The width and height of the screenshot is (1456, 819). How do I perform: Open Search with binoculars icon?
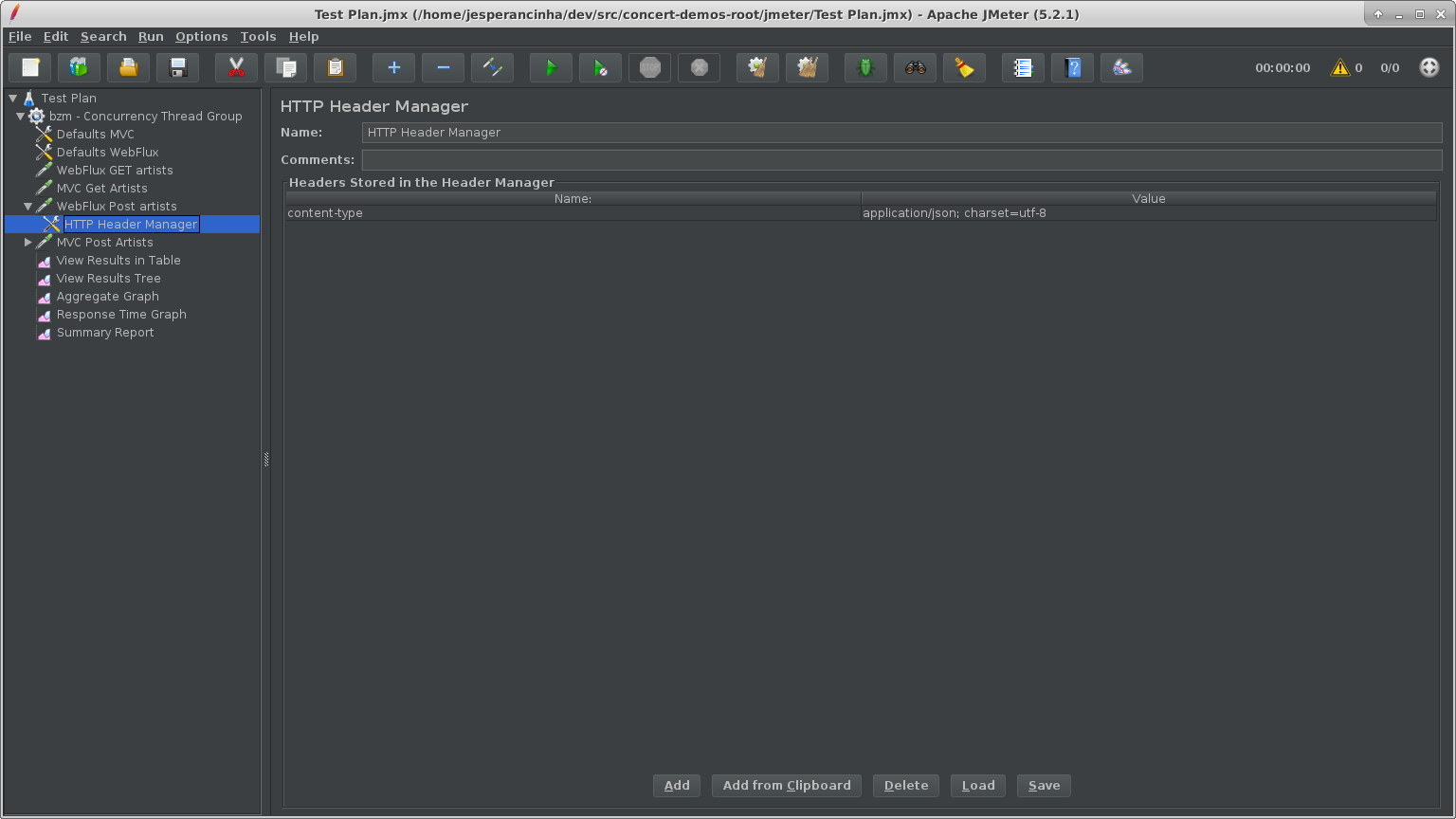point(916,67)
